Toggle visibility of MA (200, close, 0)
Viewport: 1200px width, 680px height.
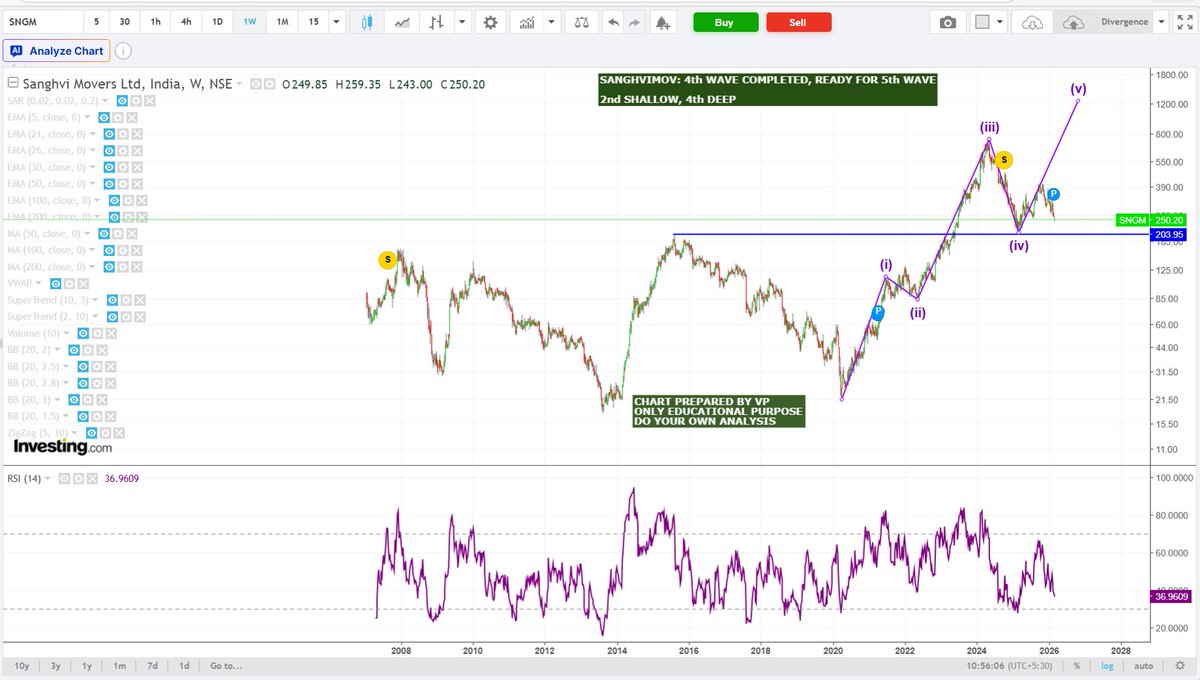[x=110, y=266]
